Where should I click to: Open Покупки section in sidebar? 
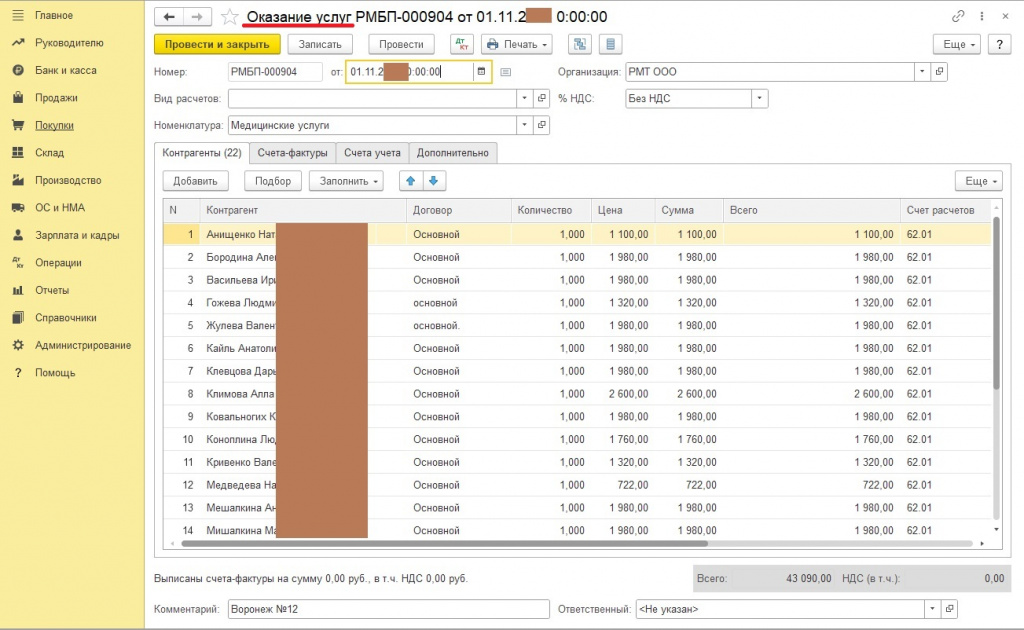tap(54, 125)
